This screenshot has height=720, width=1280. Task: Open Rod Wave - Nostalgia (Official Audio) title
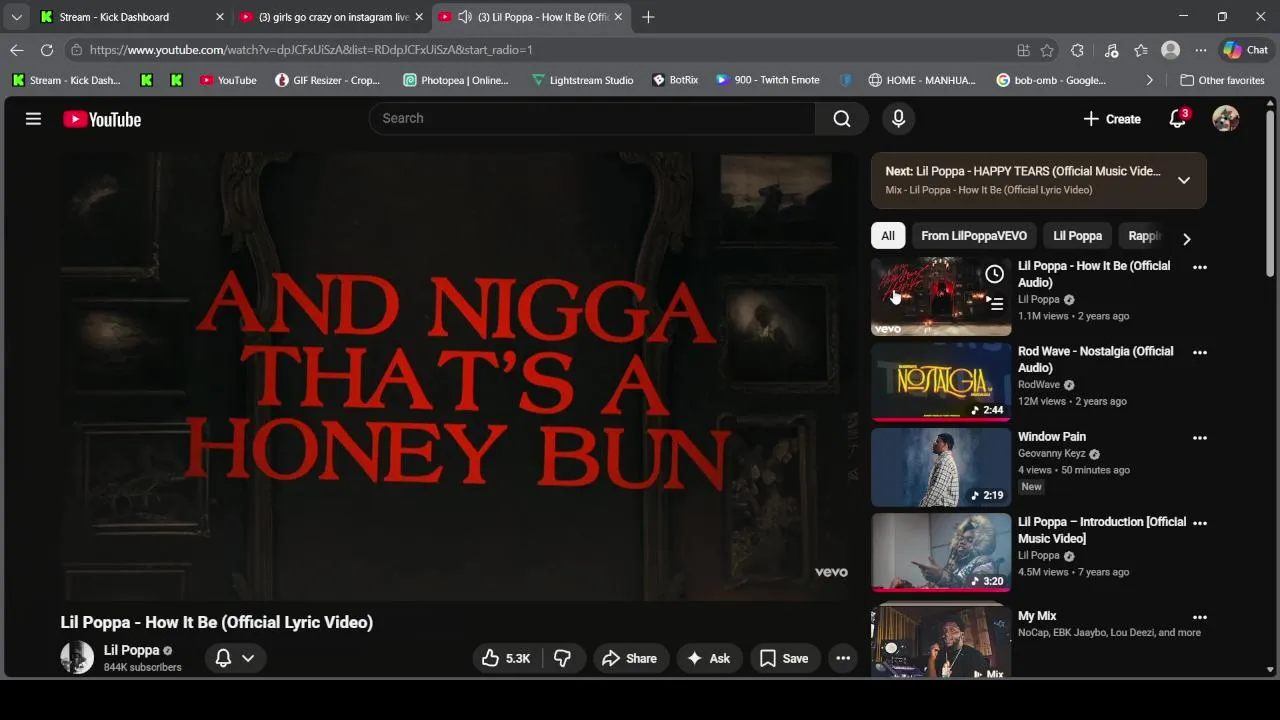[x=1095, y=359]
